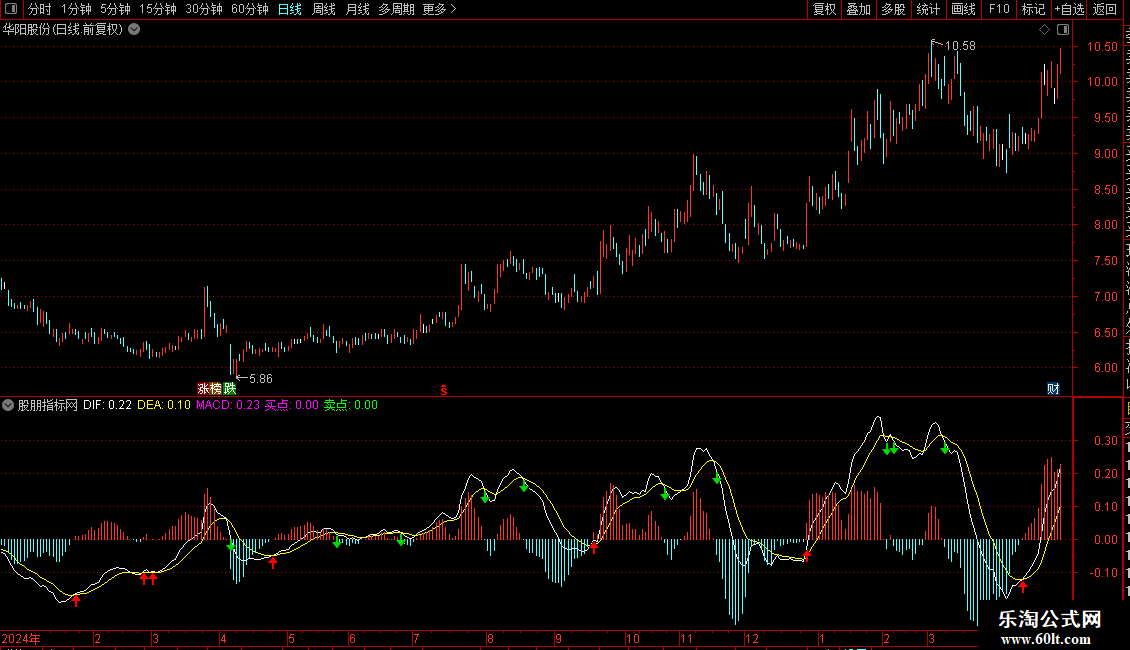Activate the 画线 drawing tools
This screenshot has width=1130, height=650.
coord(963,9)
